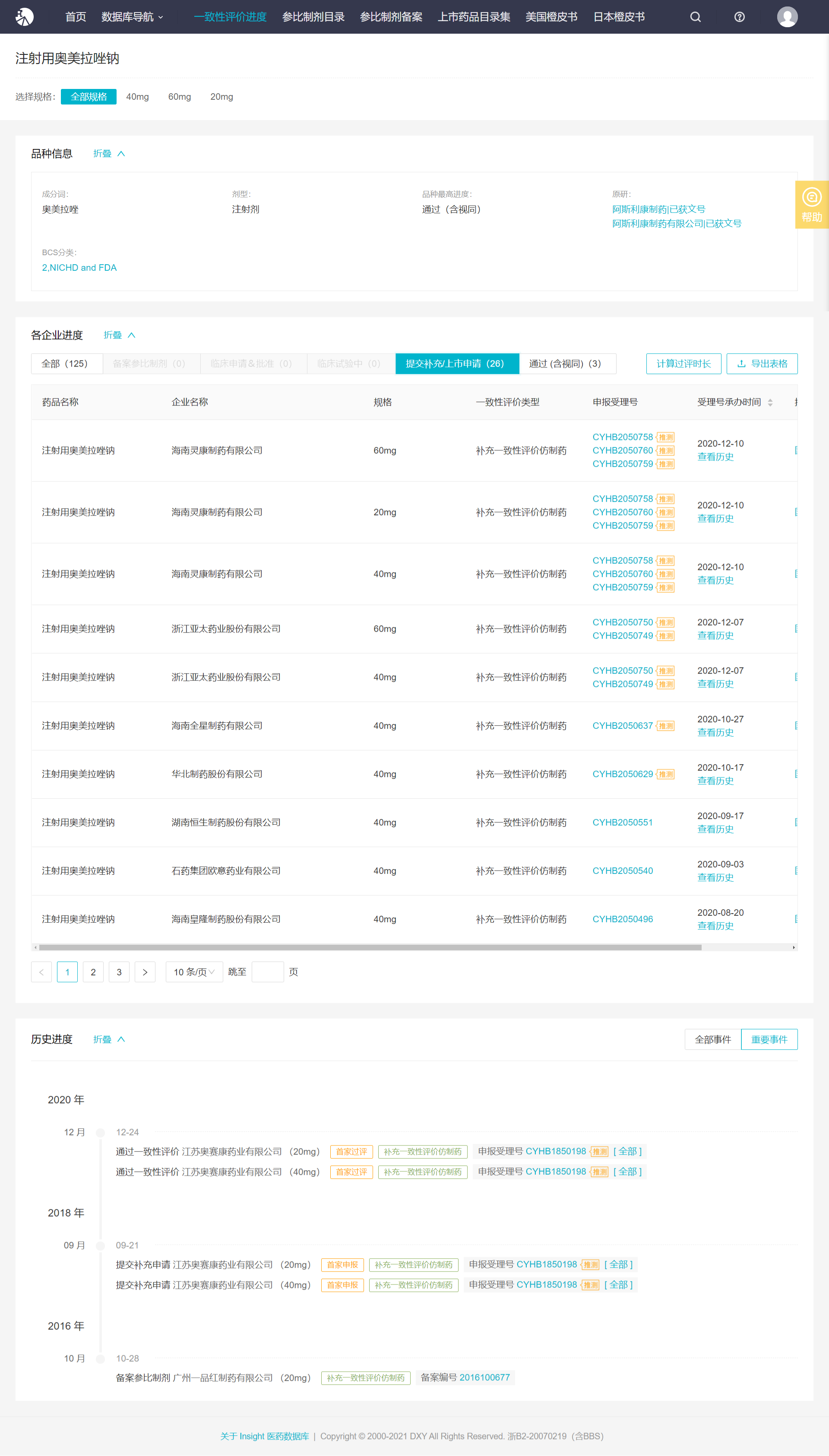Select the 60mg specification filter
This screenshot has height=1456, width=829.
[x=179, y=97]
